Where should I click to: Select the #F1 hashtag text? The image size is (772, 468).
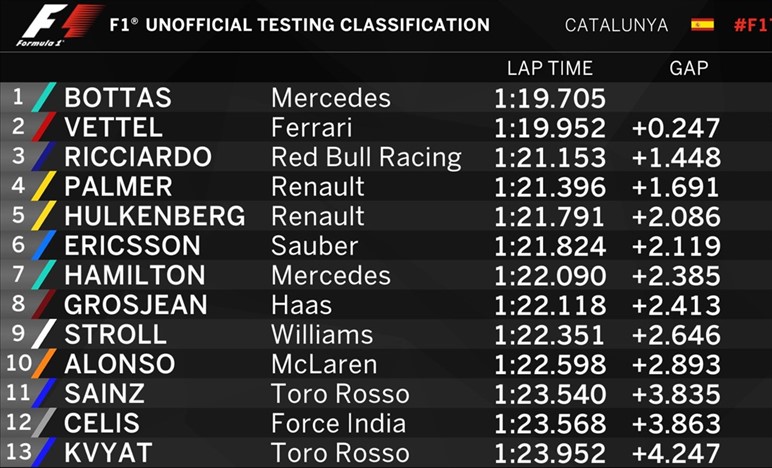point(752,25)
